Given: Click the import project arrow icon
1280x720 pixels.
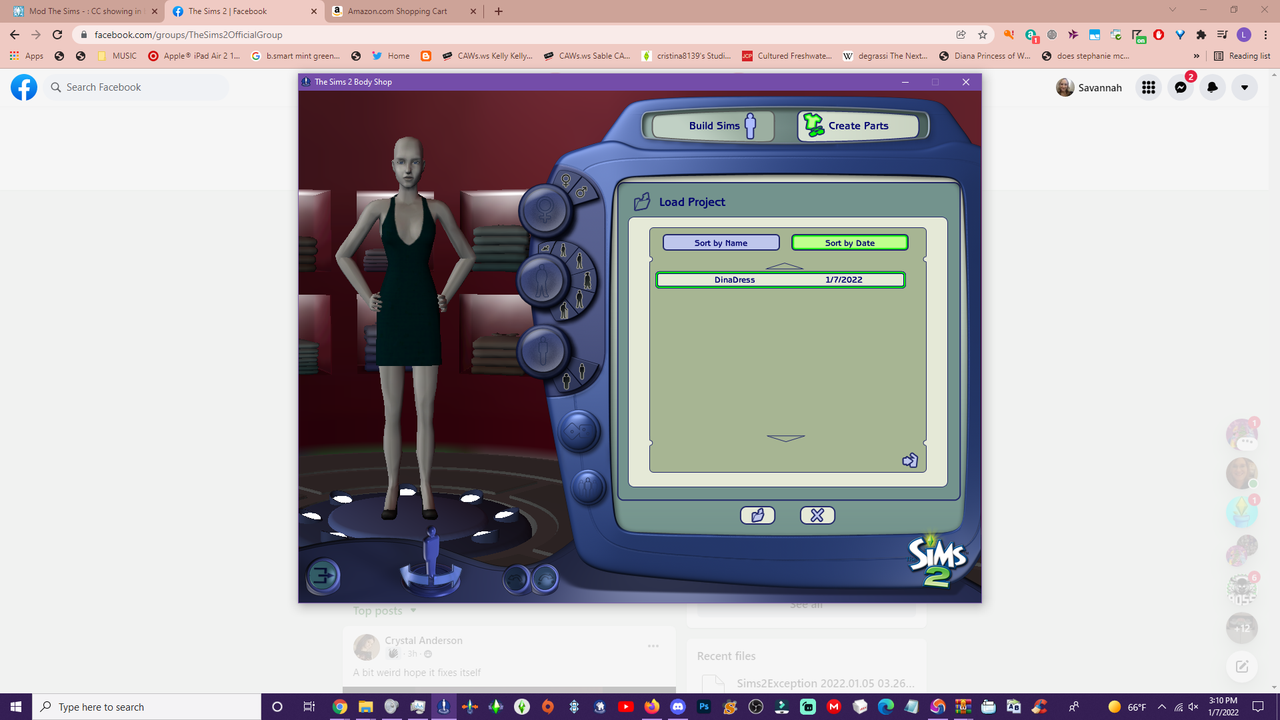Looking at the screenshot, I should (910, 461).
